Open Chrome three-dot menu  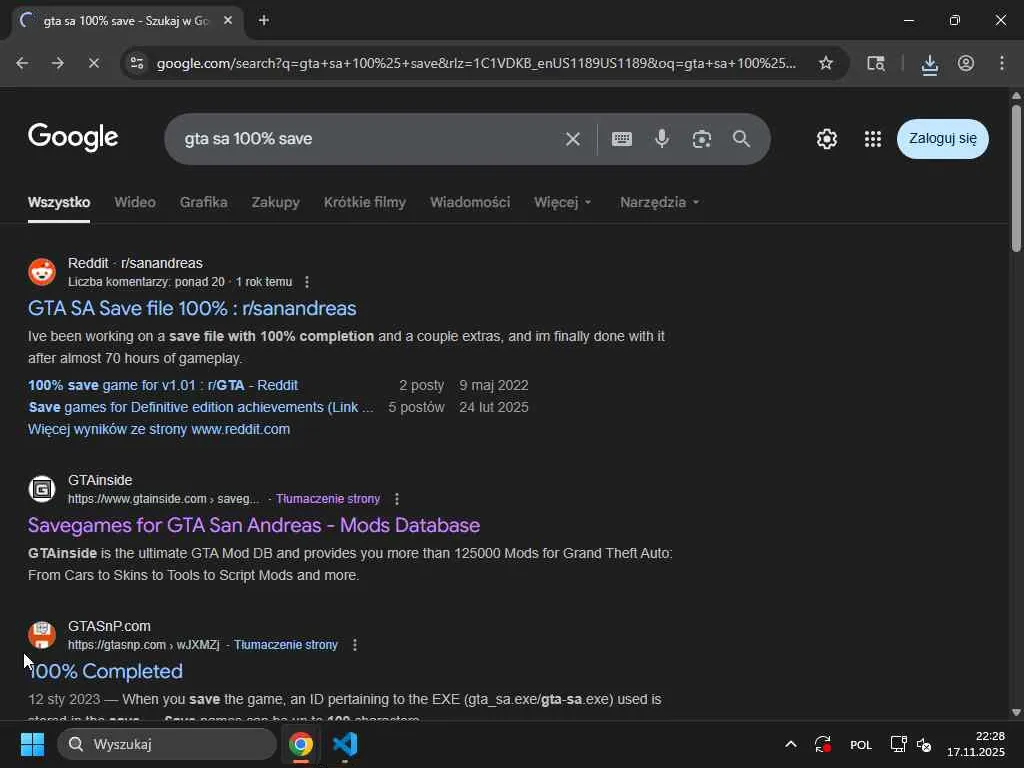(1002, 63)
